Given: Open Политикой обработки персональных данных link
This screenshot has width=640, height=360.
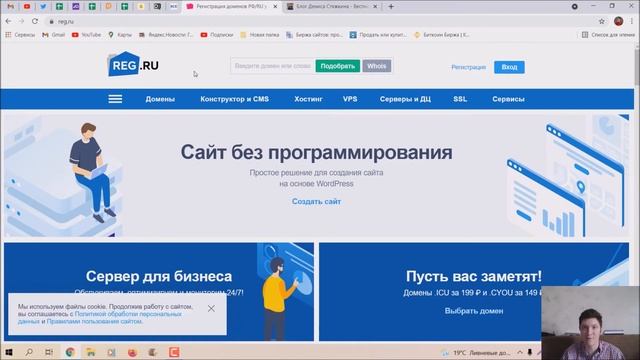Looking at the screenshot, I should [128, 314].
